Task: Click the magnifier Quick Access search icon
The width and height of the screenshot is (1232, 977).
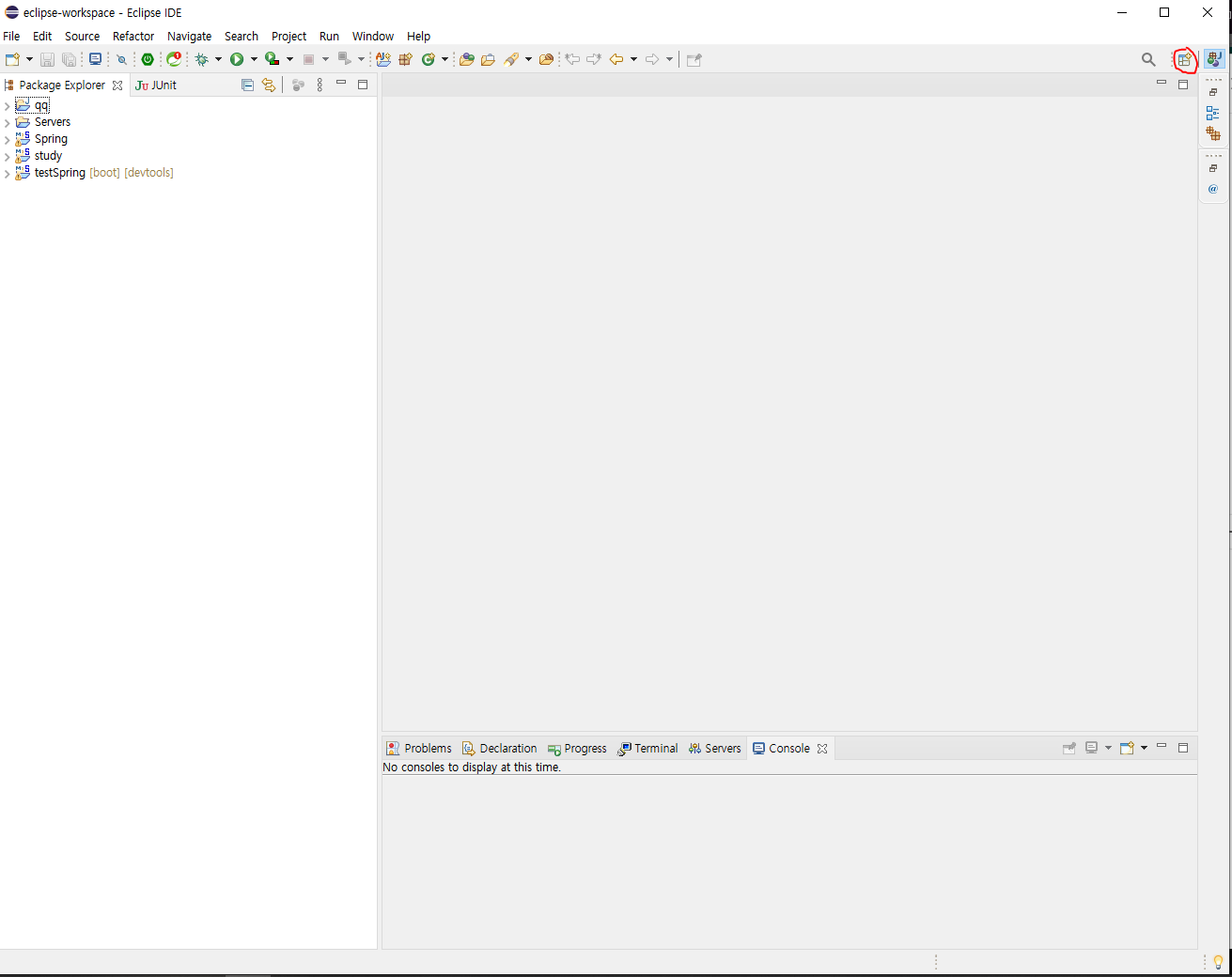Action: click(x=1148, y=59)
